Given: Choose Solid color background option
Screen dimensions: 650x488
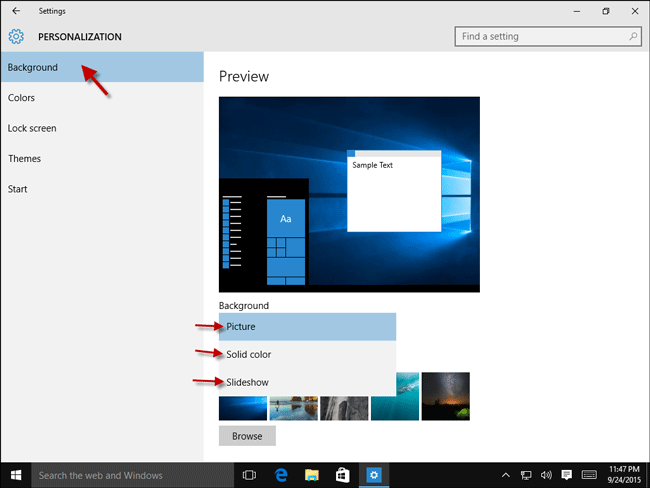Looking at the screenshot, I should click(x=307, y=354).
